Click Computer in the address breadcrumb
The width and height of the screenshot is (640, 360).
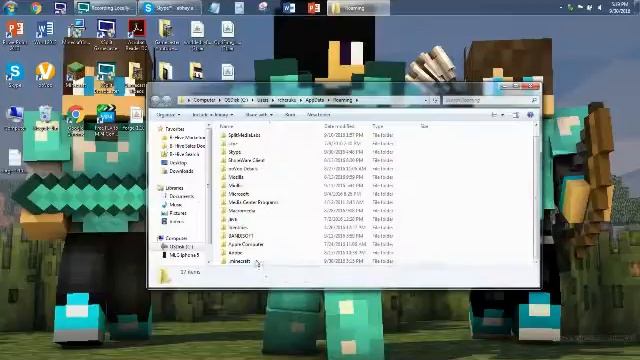(204, 100)
